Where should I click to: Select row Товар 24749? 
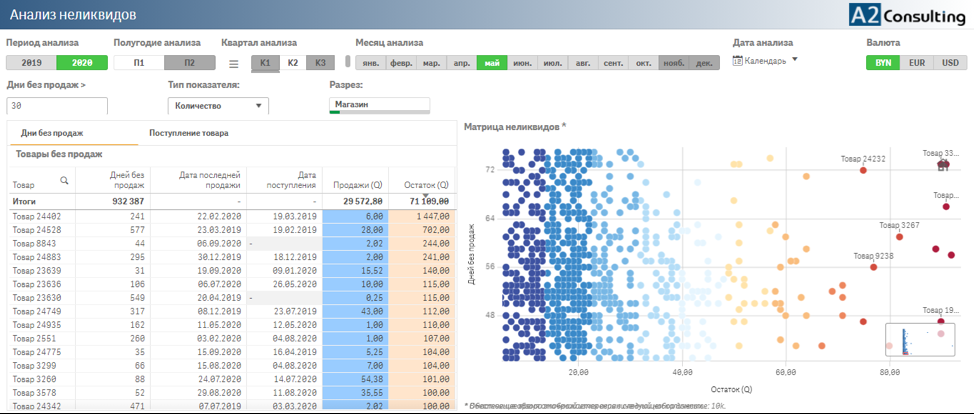click(232, 311)
